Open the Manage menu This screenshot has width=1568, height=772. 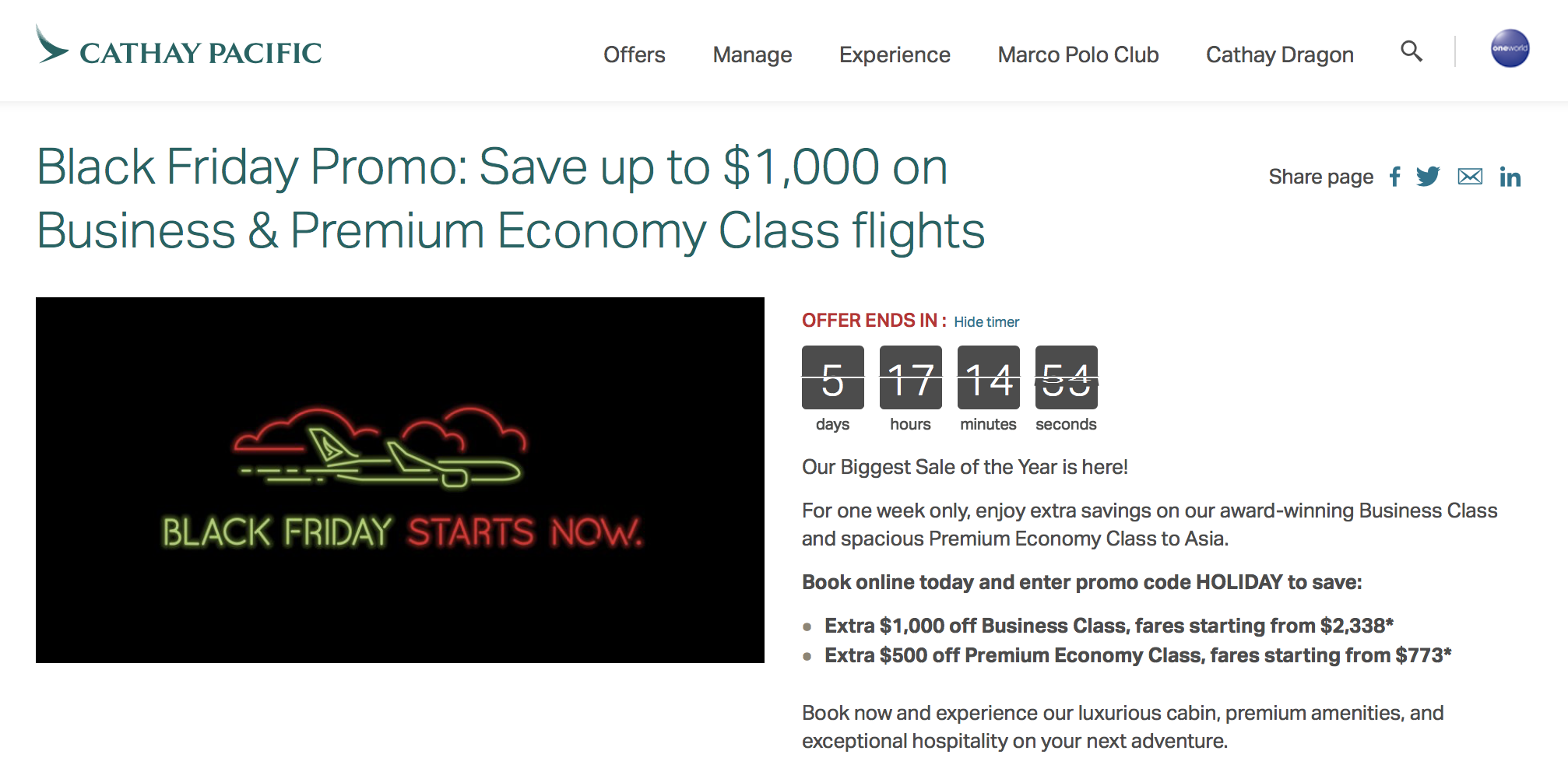coord(751,54)
